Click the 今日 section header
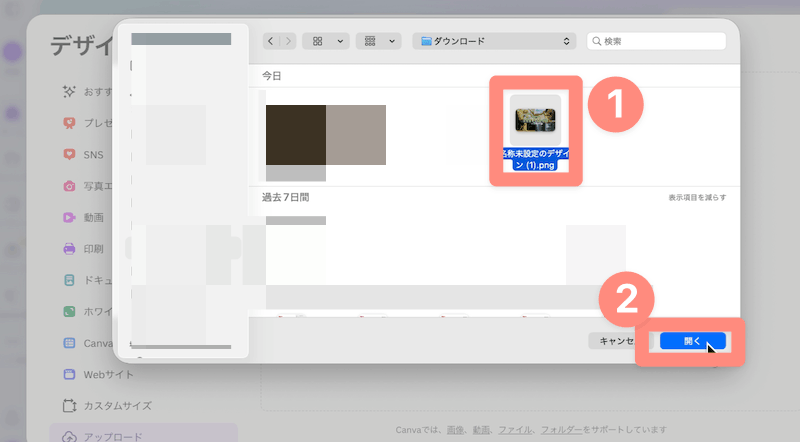The width and height of the screenshot is (800, 442). point(271,76)
